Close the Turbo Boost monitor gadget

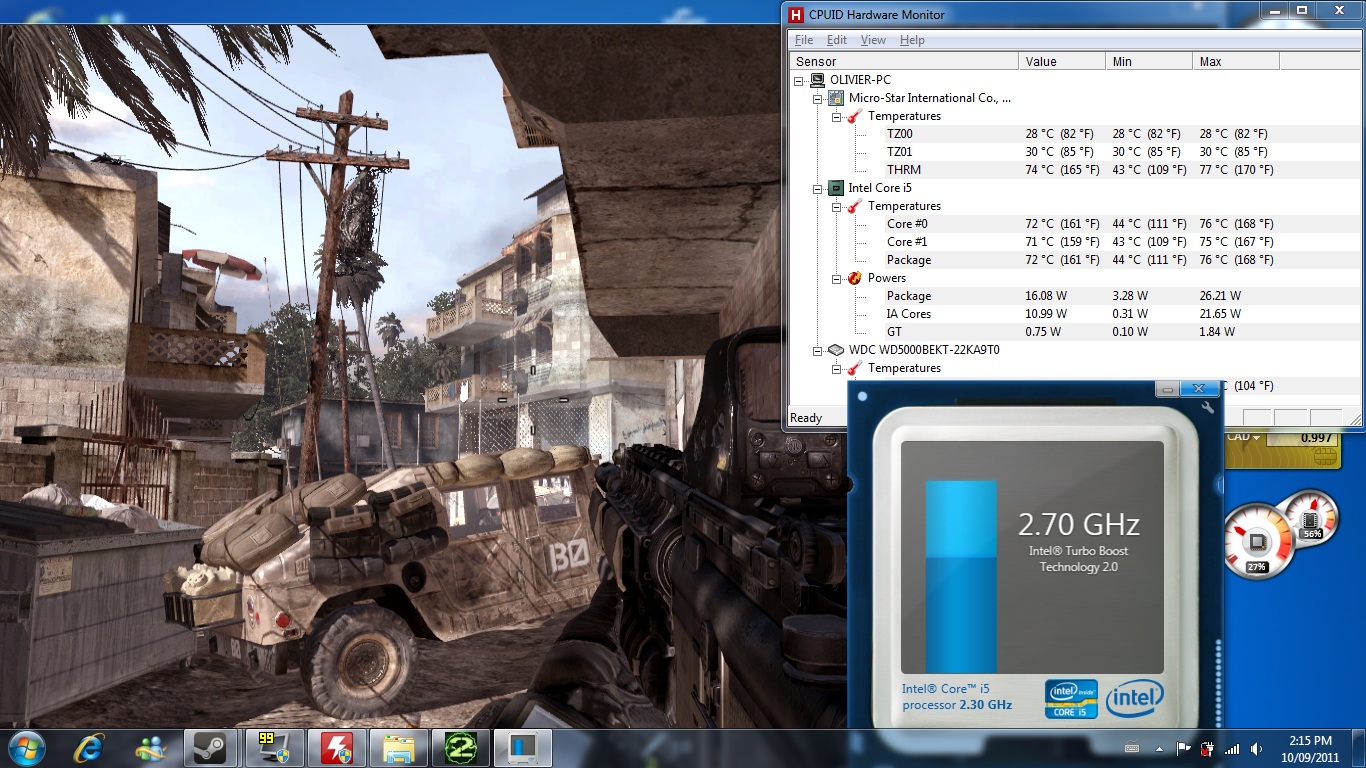click(x=1197, y=388)
